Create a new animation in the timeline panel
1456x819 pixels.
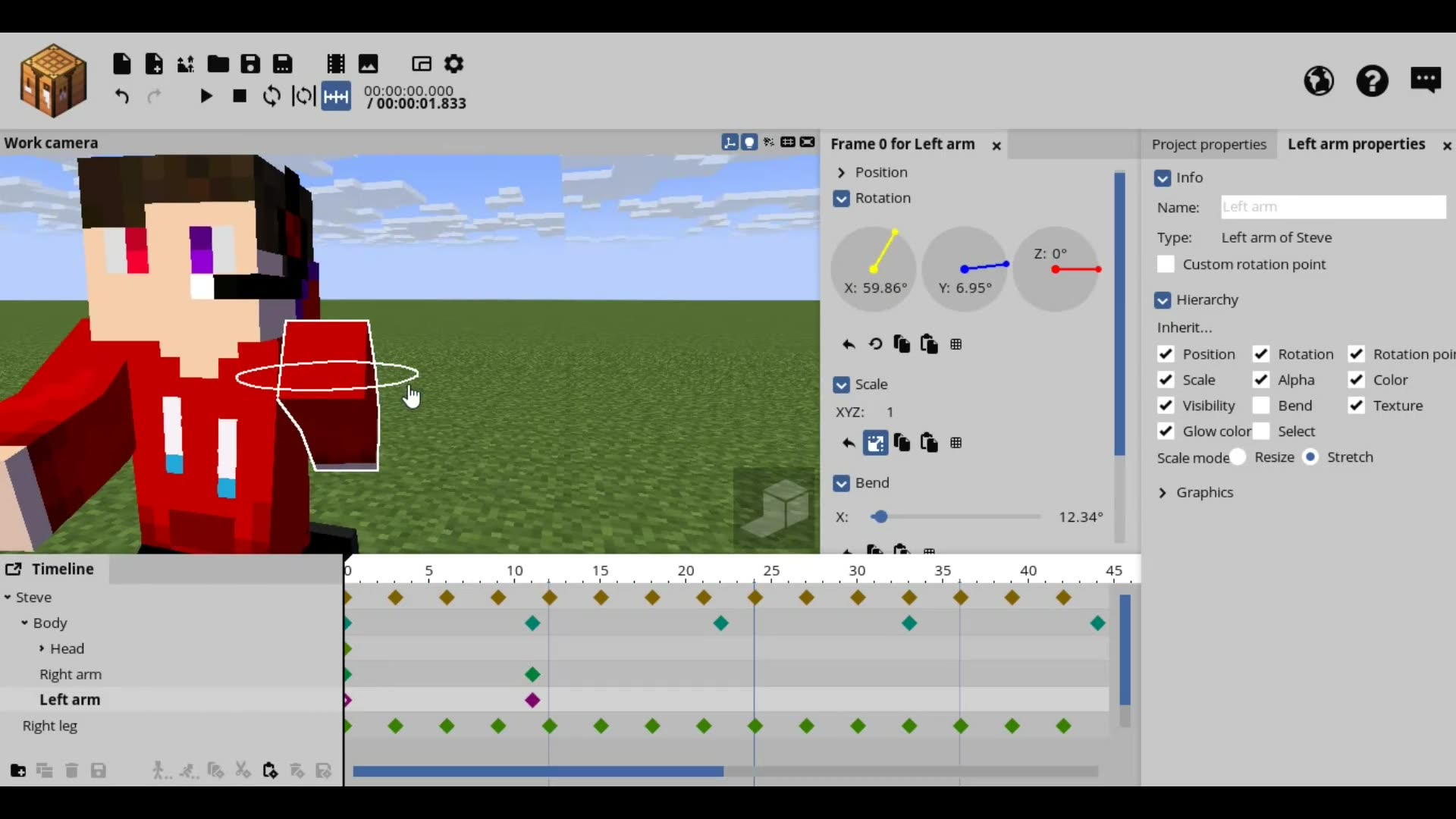[x=17, y=770]
